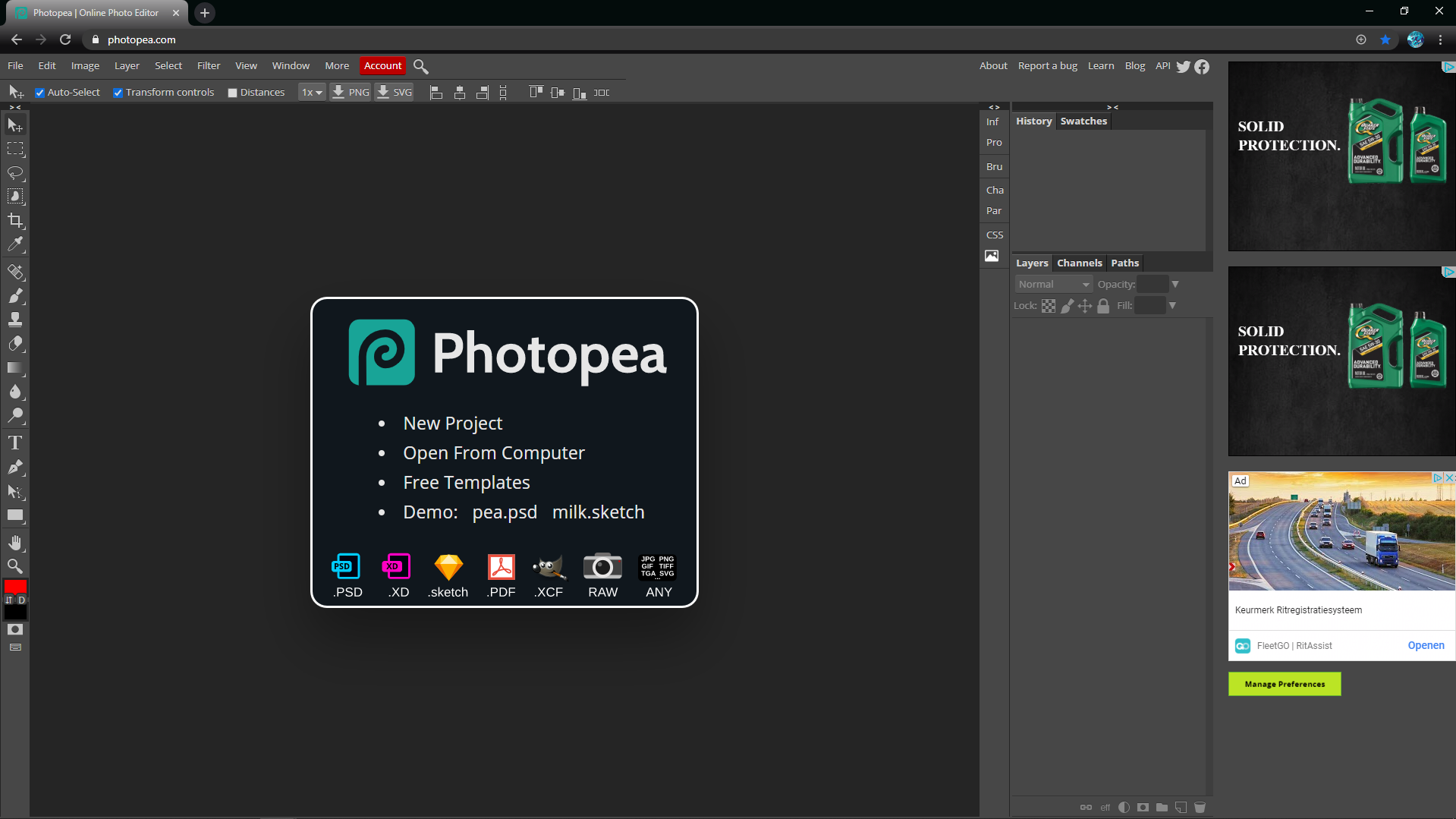Select the Crop tool
1456x819 pixels.
tap(15, 221)
